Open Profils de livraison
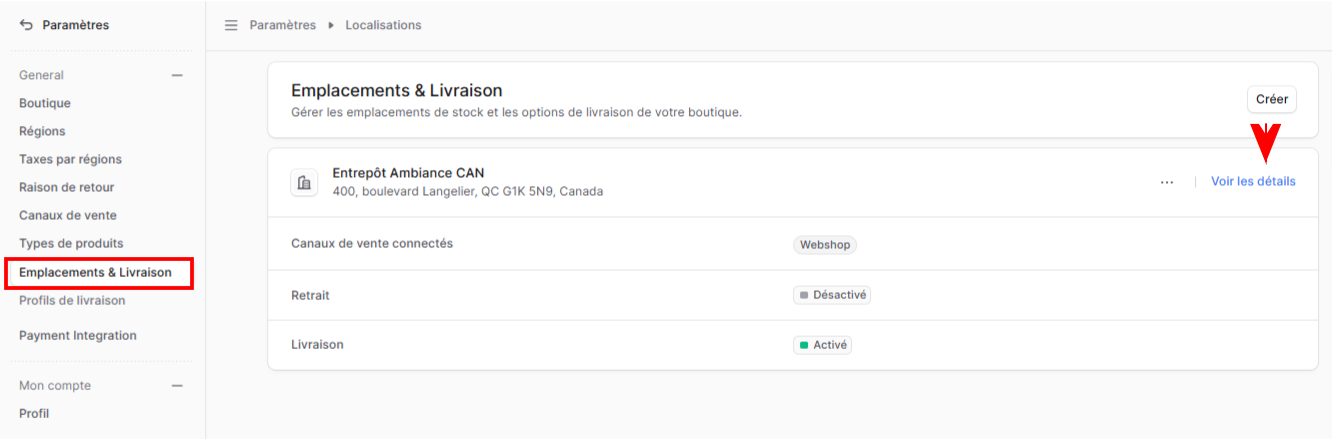 pyautogui.click(x=72, y=300)
